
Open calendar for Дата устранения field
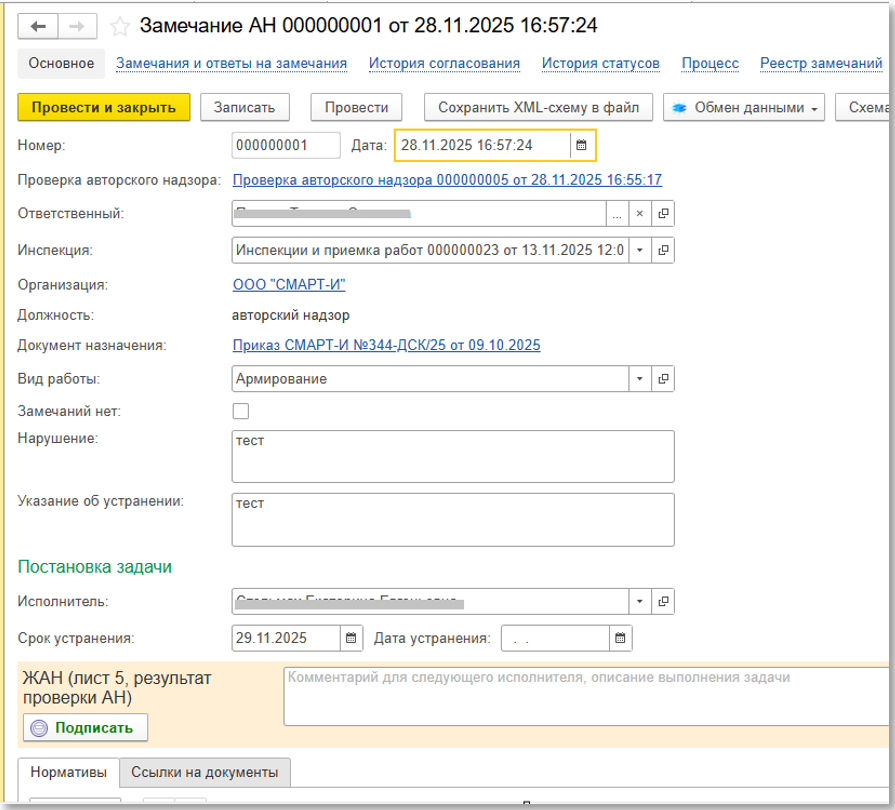click(x=620, y=638)
